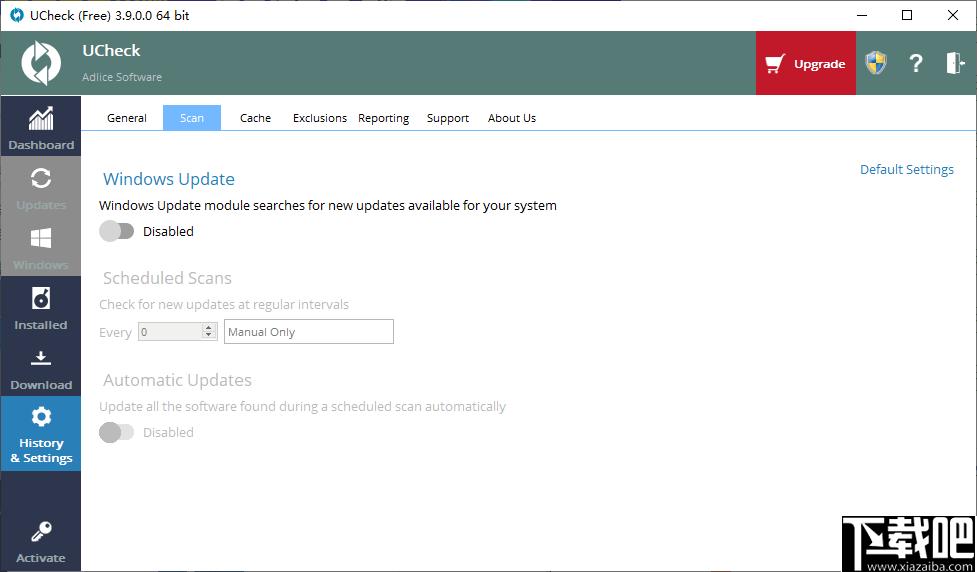Click the Default Settings link
The height and width of the screenshot is (572, 977).
(907, 169)
